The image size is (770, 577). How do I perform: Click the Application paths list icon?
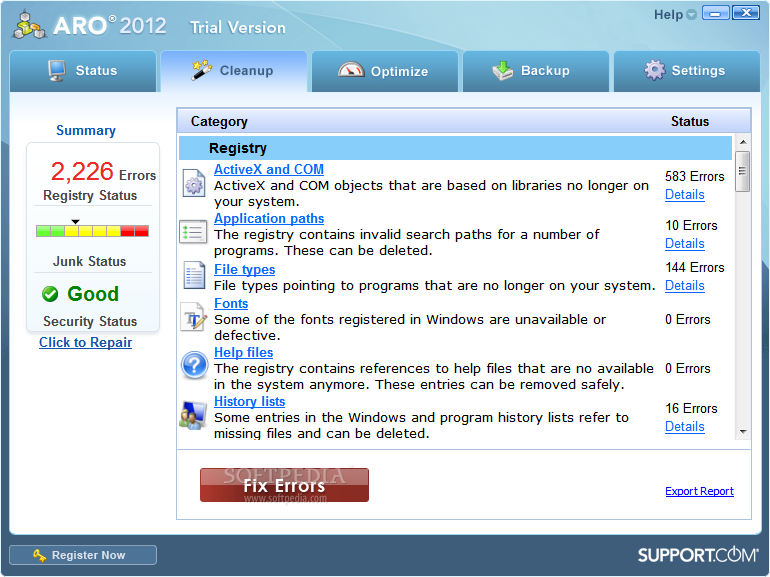tap(193, 232)
